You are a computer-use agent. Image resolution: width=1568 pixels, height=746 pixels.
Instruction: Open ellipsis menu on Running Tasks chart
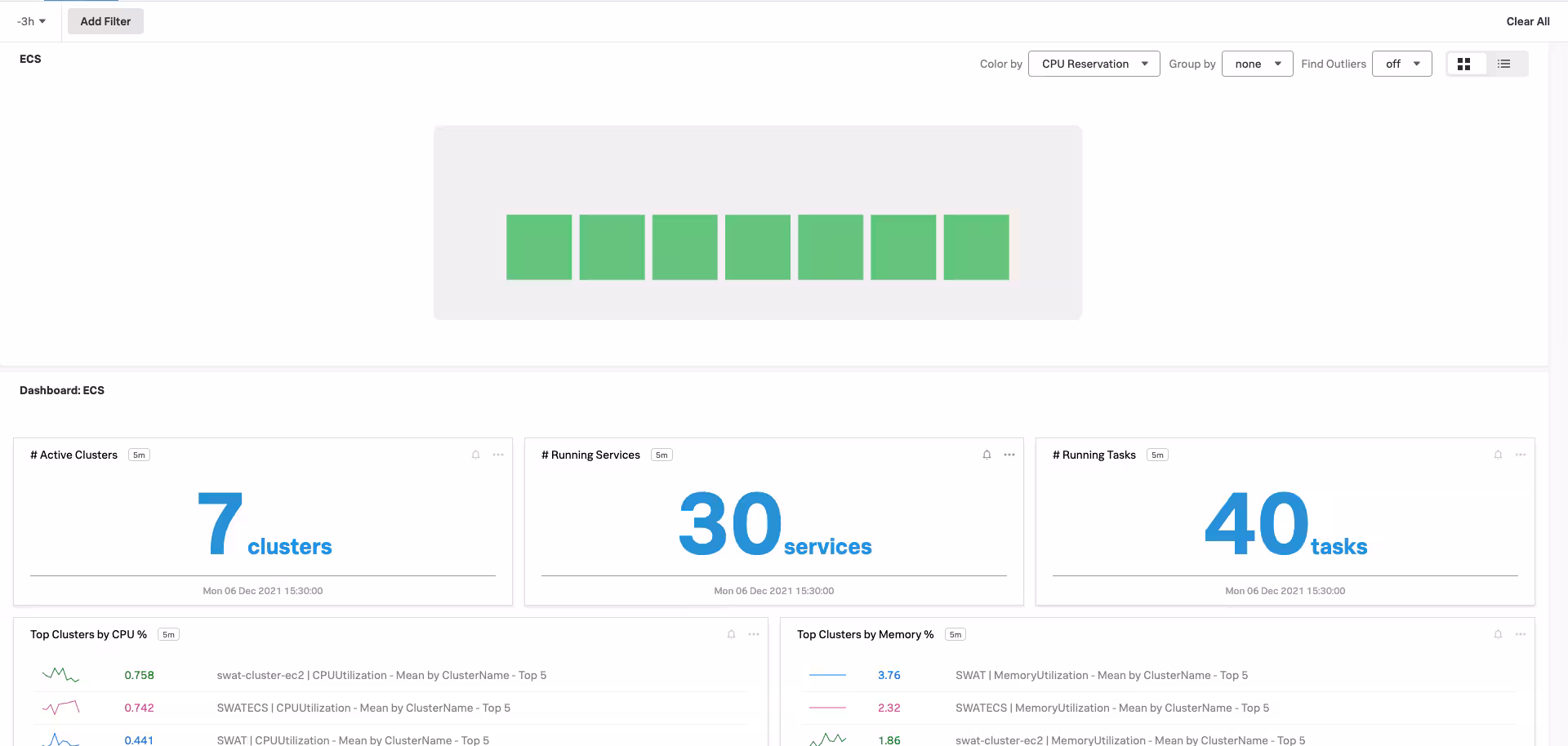[1521, 455]
